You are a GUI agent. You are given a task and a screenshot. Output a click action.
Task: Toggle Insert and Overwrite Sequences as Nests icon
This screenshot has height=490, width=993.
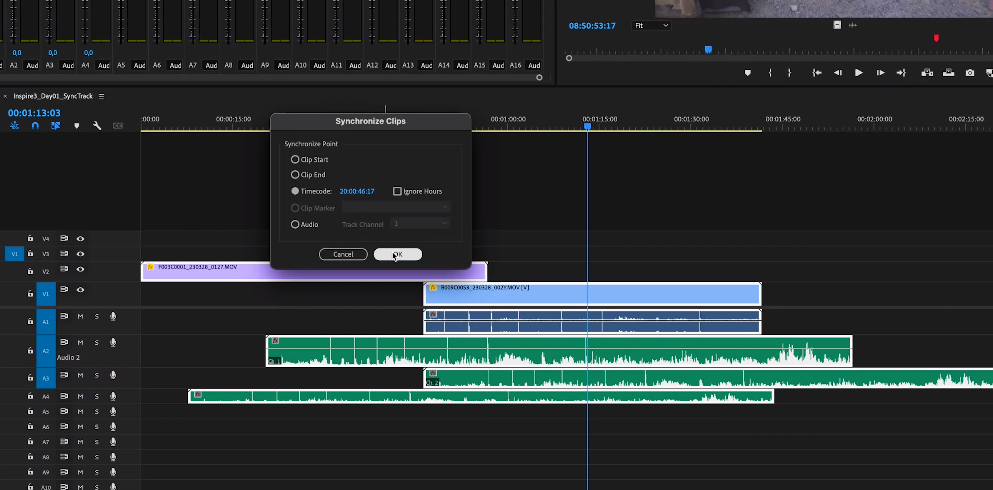14,126
